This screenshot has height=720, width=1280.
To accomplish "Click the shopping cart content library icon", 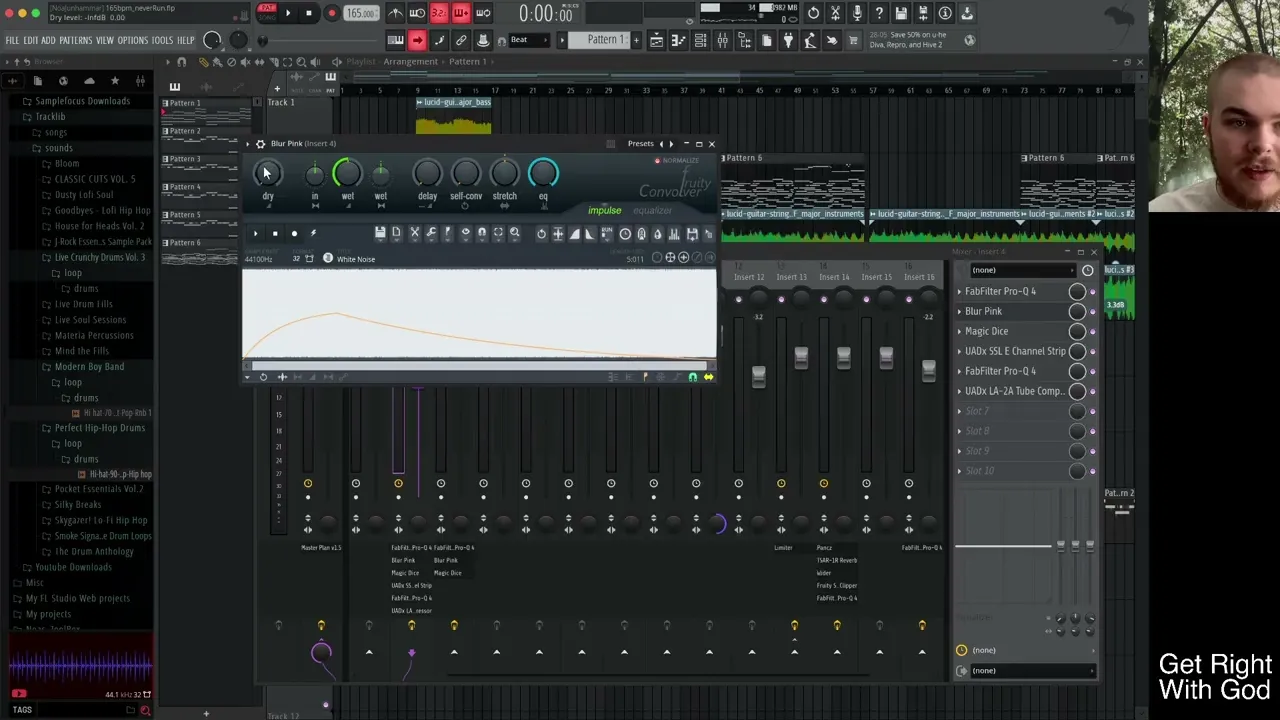I will [x=853, y=40].
